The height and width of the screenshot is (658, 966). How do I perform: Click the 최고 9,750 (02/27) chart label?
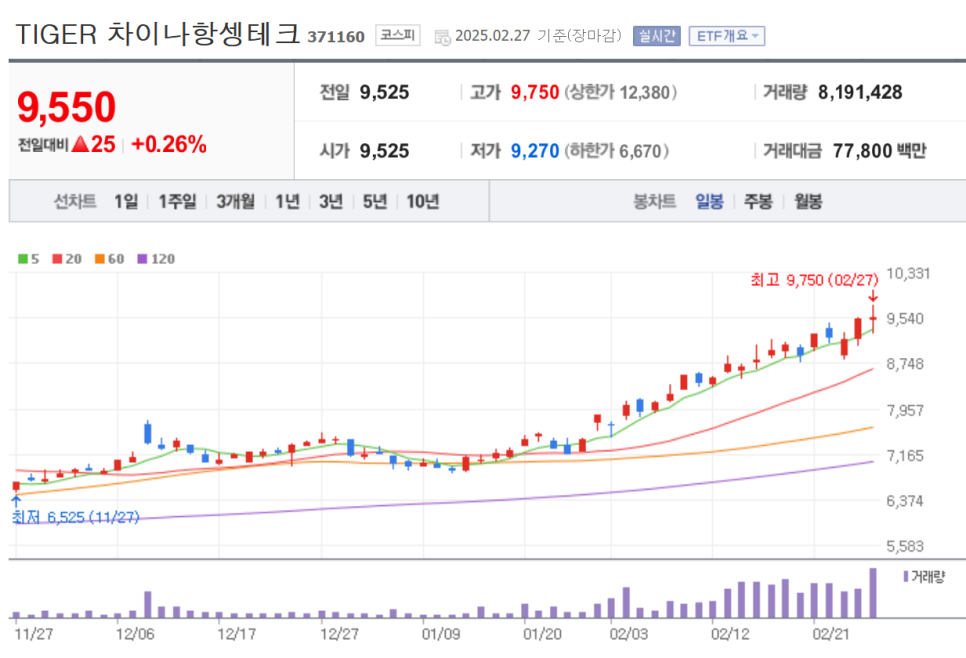point(814,280)
